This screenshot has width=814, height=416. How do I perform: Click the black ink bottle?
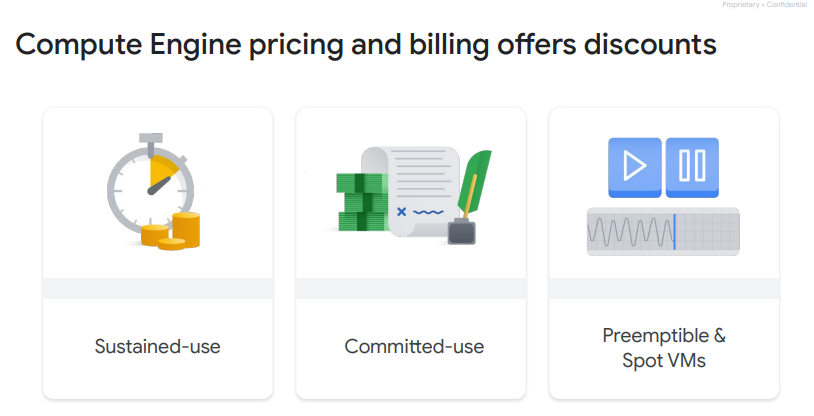pos(461,230)
